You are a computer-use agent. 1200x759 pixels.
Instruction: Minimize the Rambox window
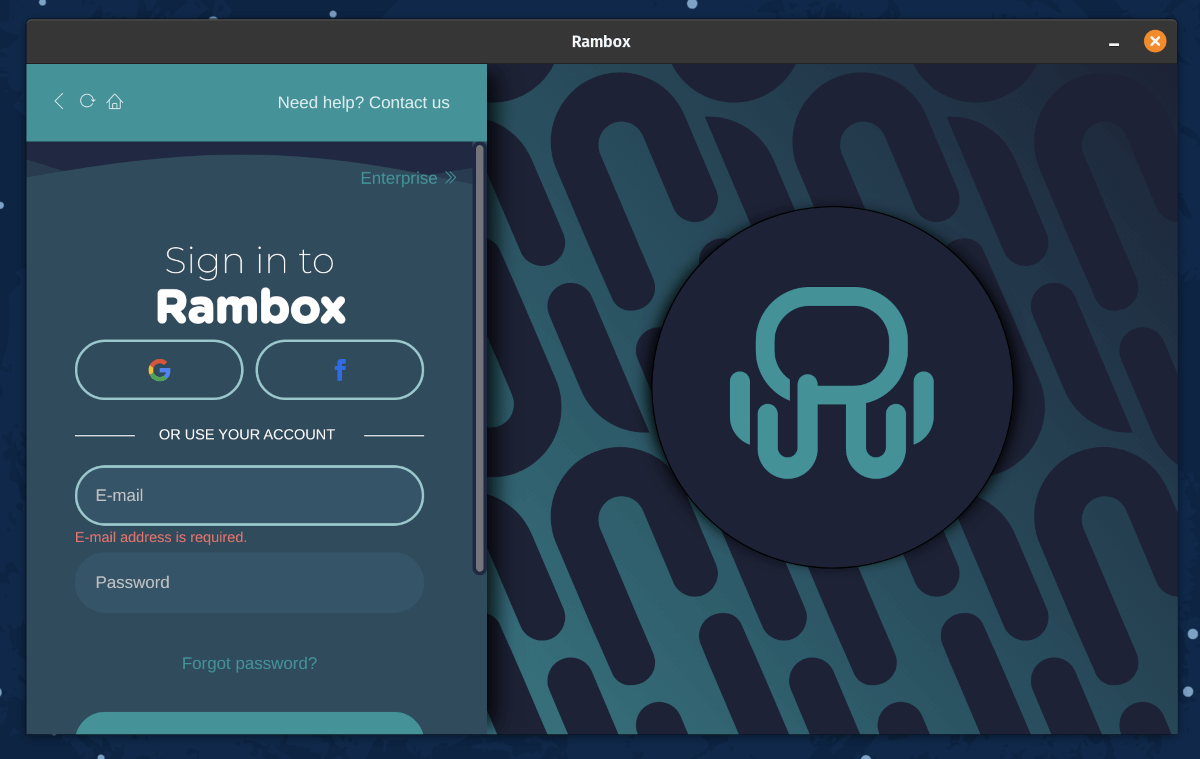pos(1114,42)
